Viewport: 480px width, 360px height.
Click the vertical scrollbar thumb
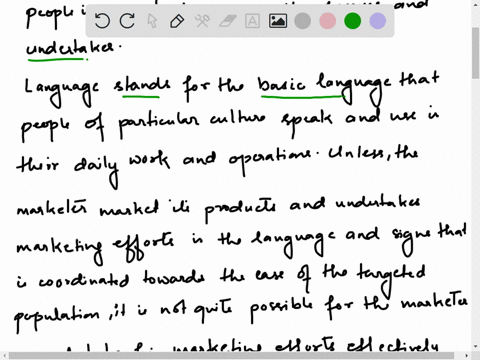476,53
